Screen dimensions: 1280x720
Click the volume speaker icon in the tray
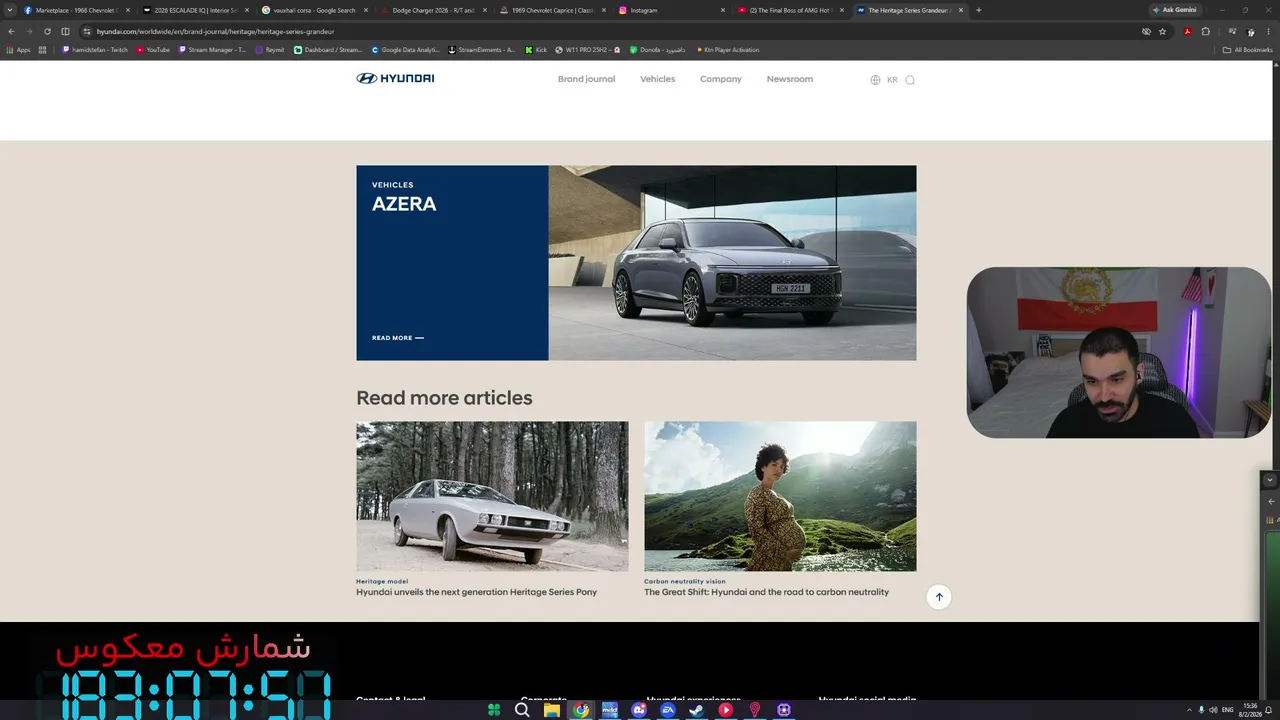click(x=1213, y=710)
